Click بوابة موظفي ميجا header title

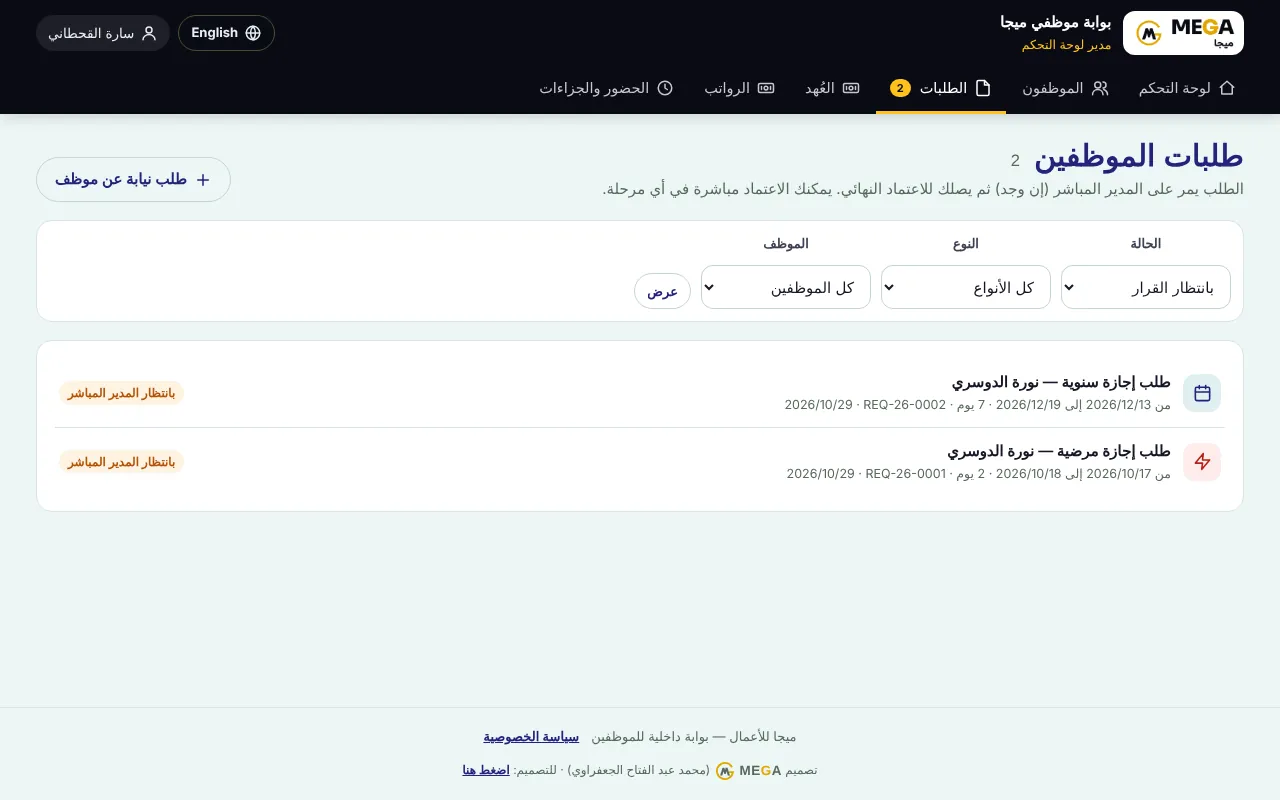click(1056, 22)
